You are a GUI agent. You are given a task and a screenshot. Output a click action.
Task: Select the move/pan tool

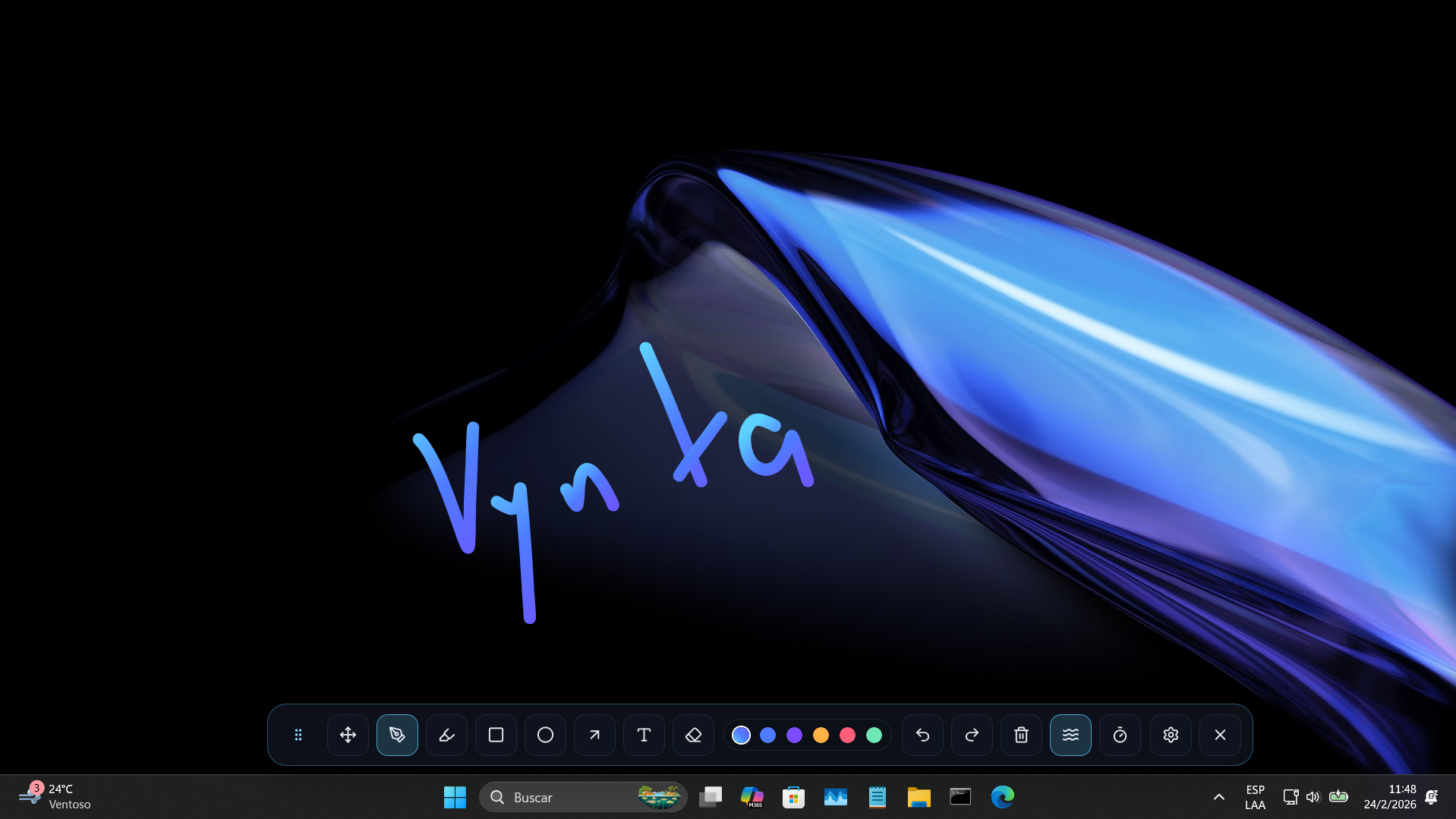348,735
